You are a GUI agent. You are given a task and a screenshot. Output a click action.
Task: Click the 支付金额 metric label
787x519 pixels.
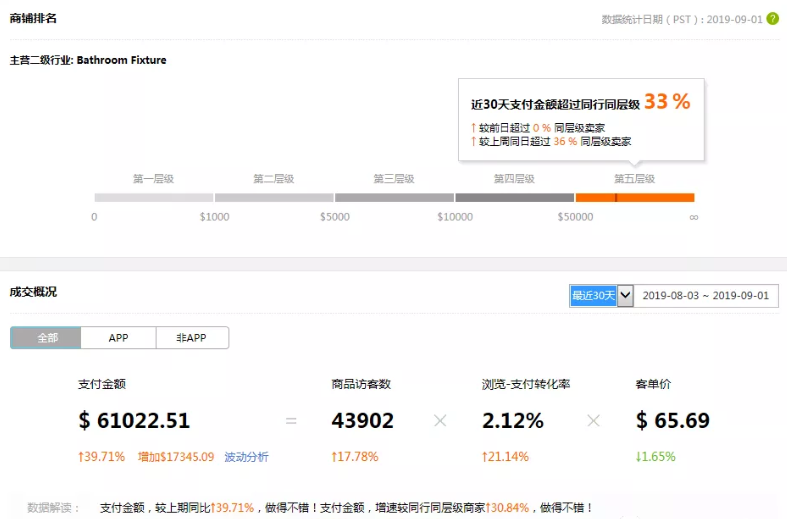(102, 384)
